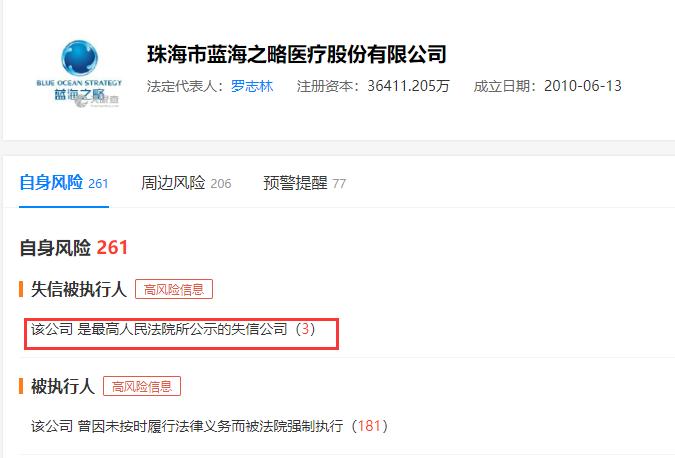Click 高风险信息 tag beside 被执行人

(142, 386)
